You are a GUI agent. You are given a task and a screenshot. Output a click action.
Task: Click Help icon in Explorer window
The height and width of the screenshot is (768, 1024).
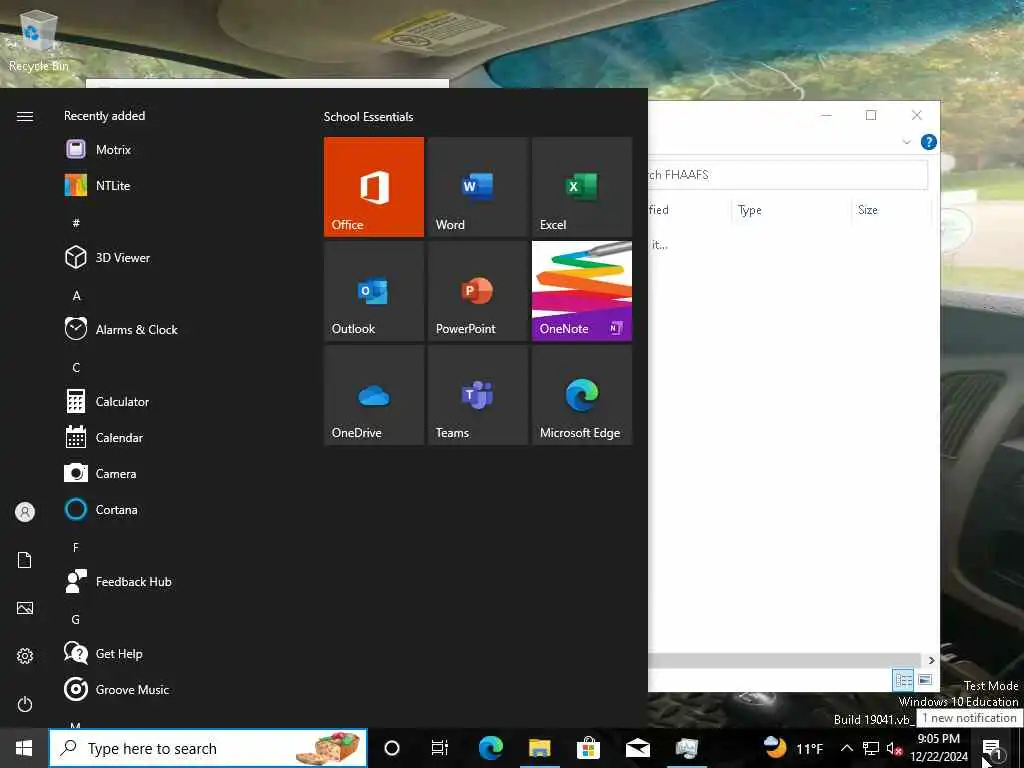[x=929, y=142]
